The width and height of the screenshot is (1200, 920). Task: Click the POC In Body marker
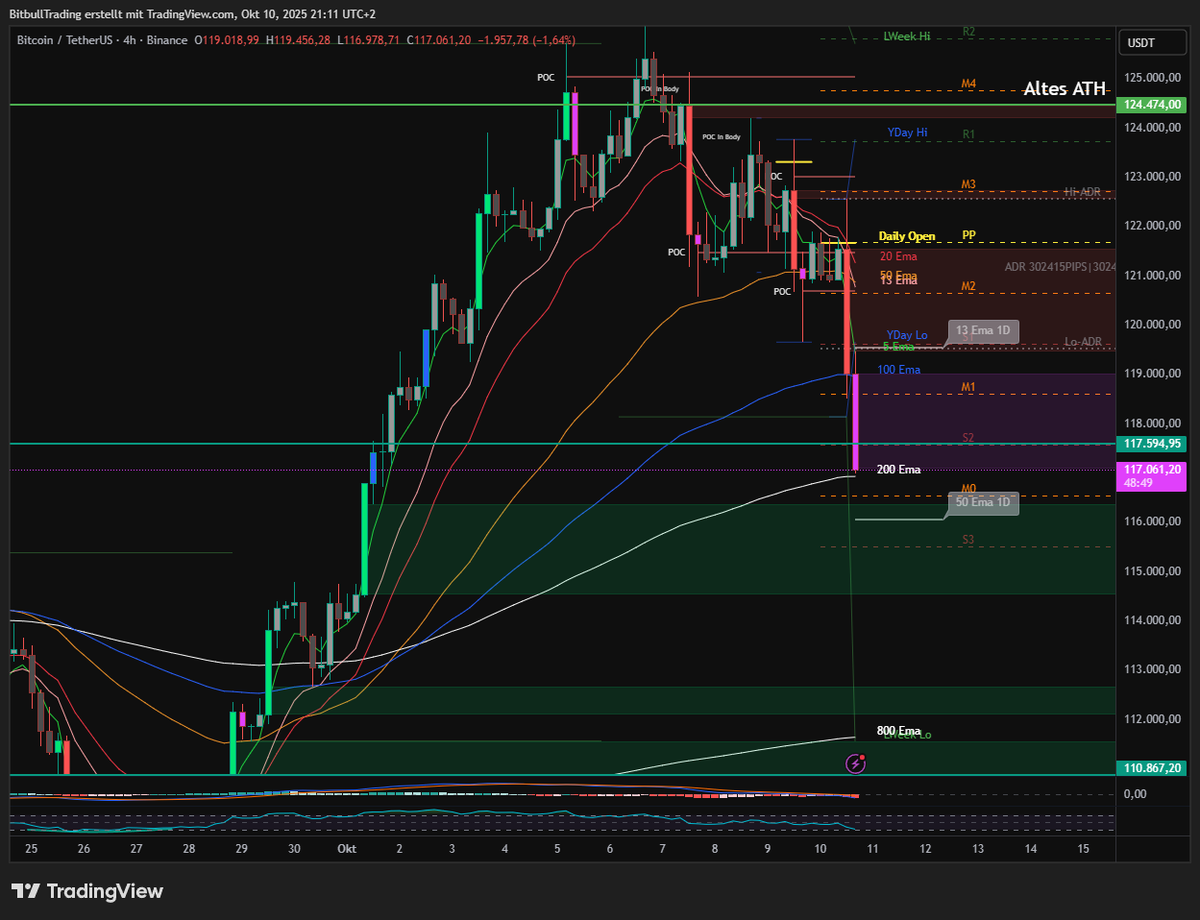[x=723, y=137]
